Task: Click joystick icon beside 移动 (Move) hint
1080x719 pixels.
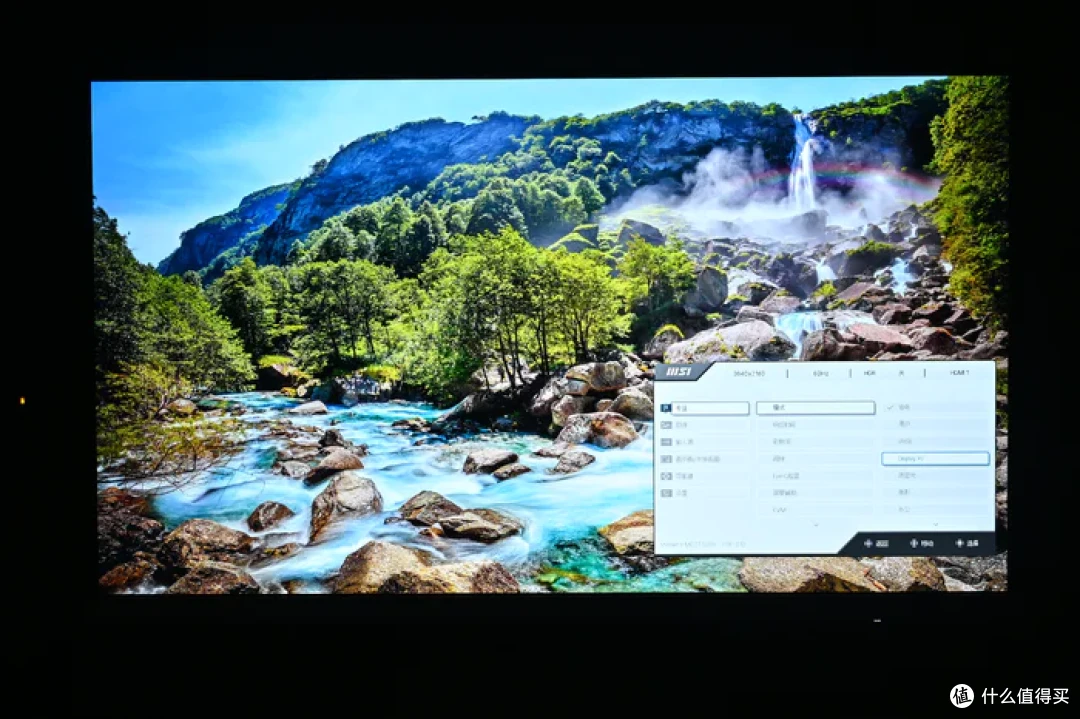Action: pos(913,543)
